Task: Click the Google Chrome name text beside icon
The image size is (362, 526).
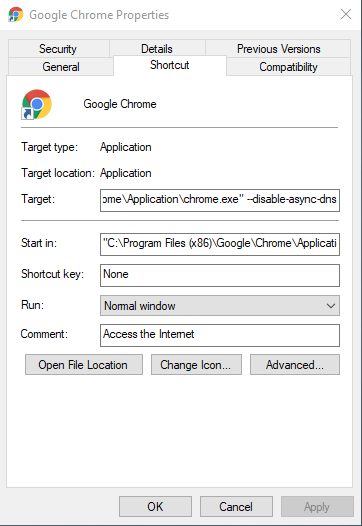Action: [x=120, y=104]
